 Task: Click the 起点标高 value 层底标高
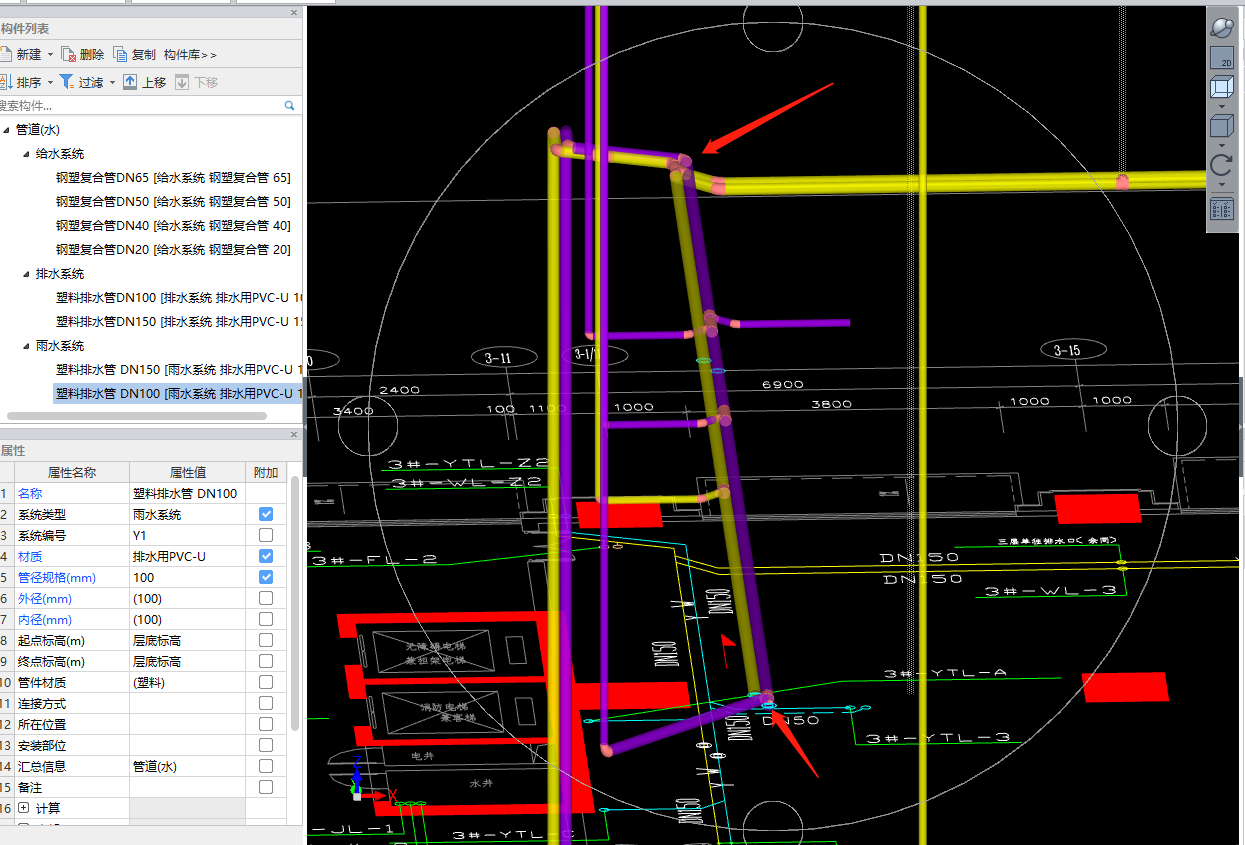click(187, 640)
